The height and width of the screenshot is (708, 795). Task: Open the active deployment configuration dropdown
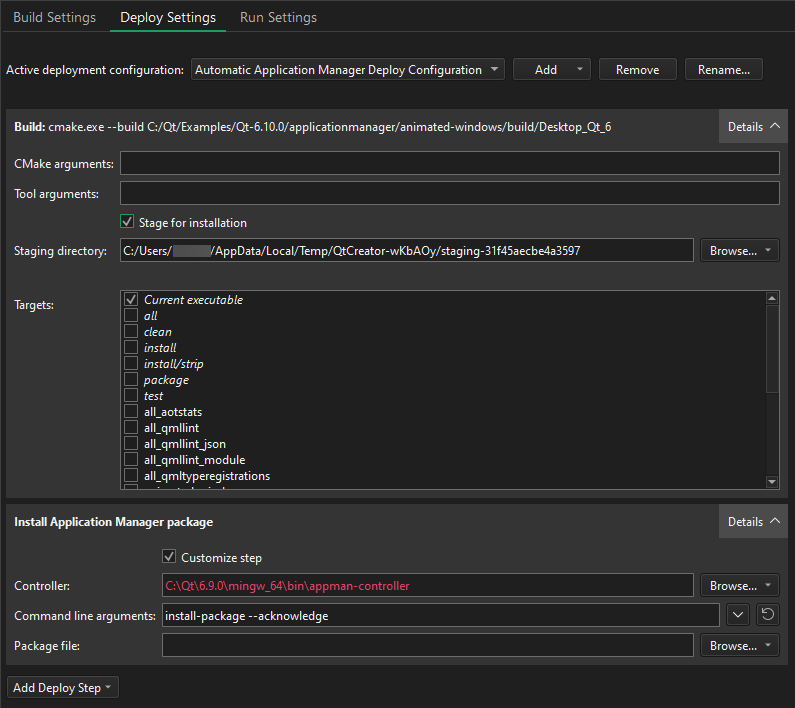[x=347, y=70]
